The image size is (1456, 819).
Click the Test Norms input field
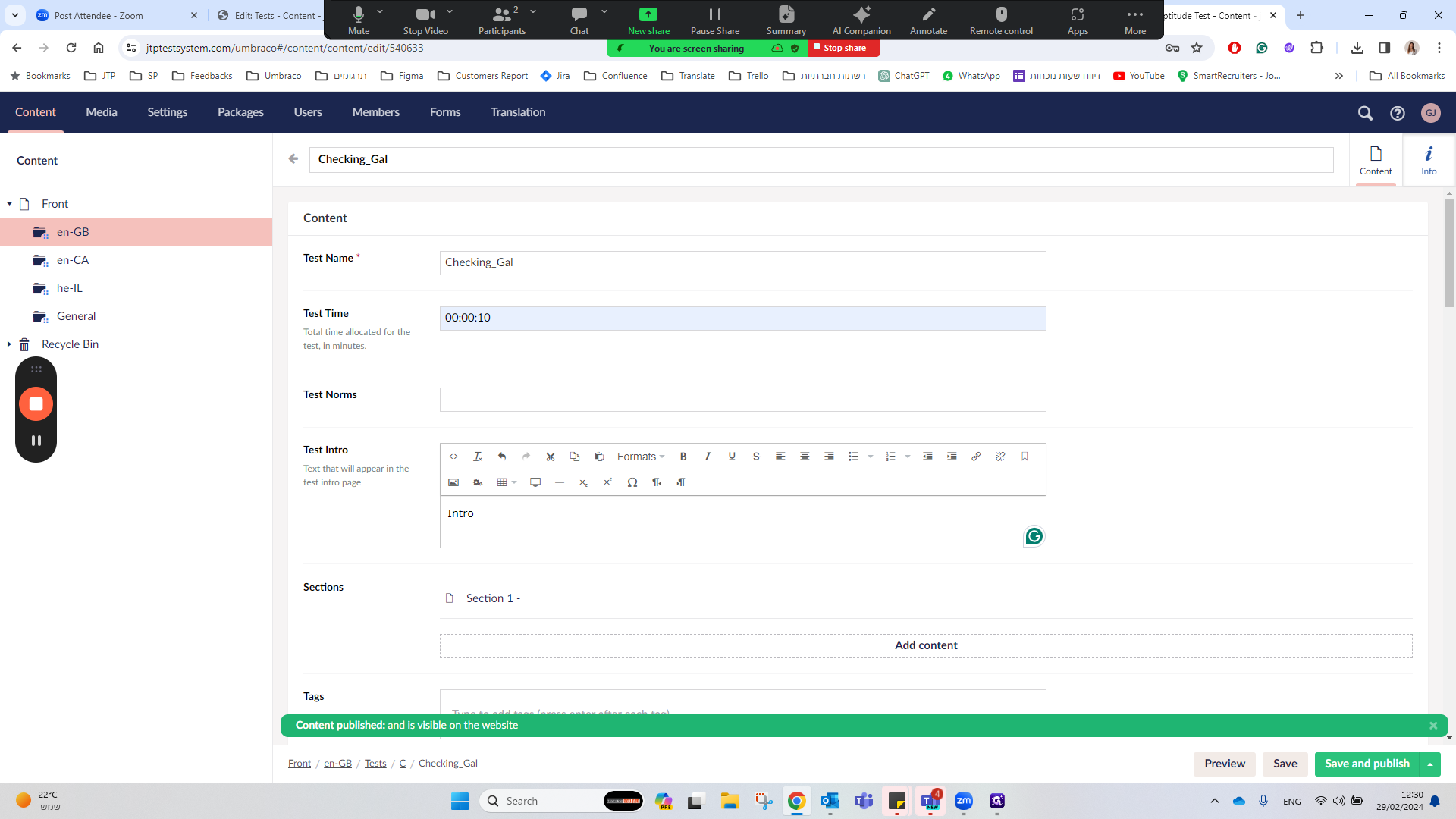(743, 400)
